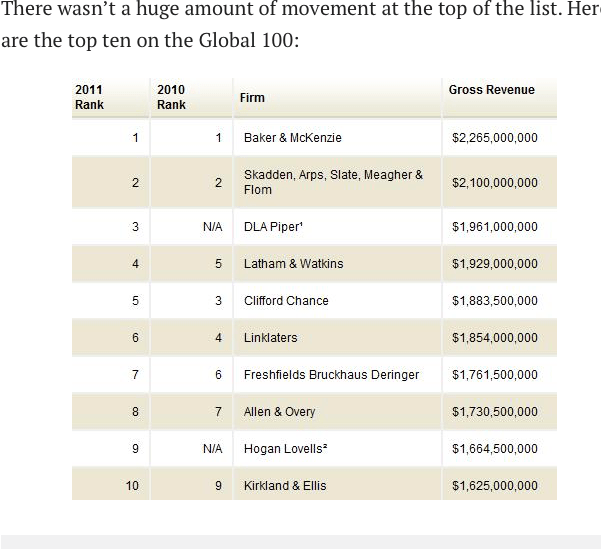Click the DLA Piper firm name
Viewport: 601px width, 549px height.
pyautogui.click(x=272, y=227)
